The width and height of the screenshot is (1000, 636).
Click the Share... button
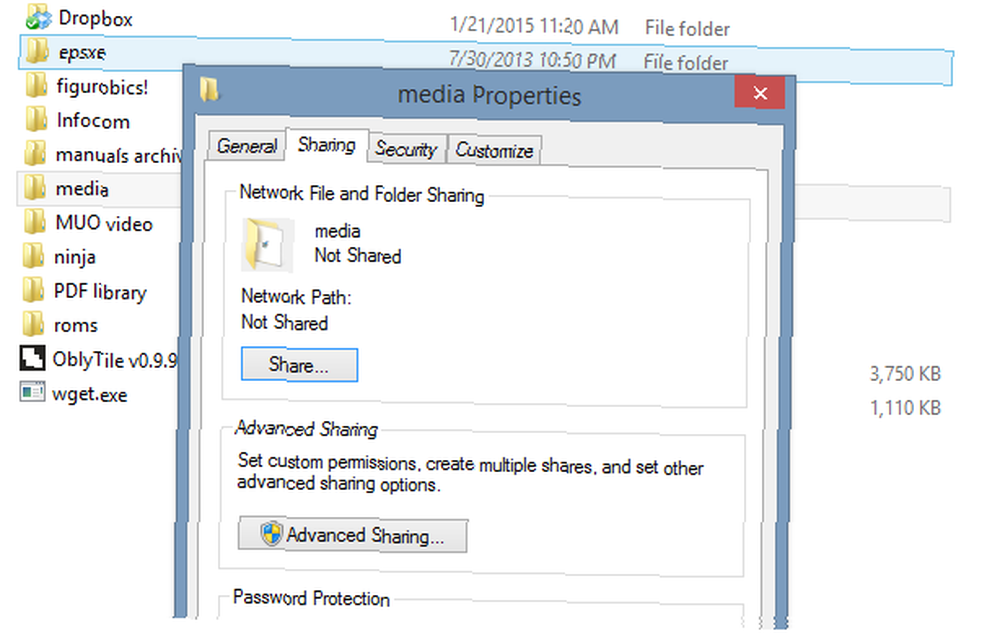click(x=299, y=365)
